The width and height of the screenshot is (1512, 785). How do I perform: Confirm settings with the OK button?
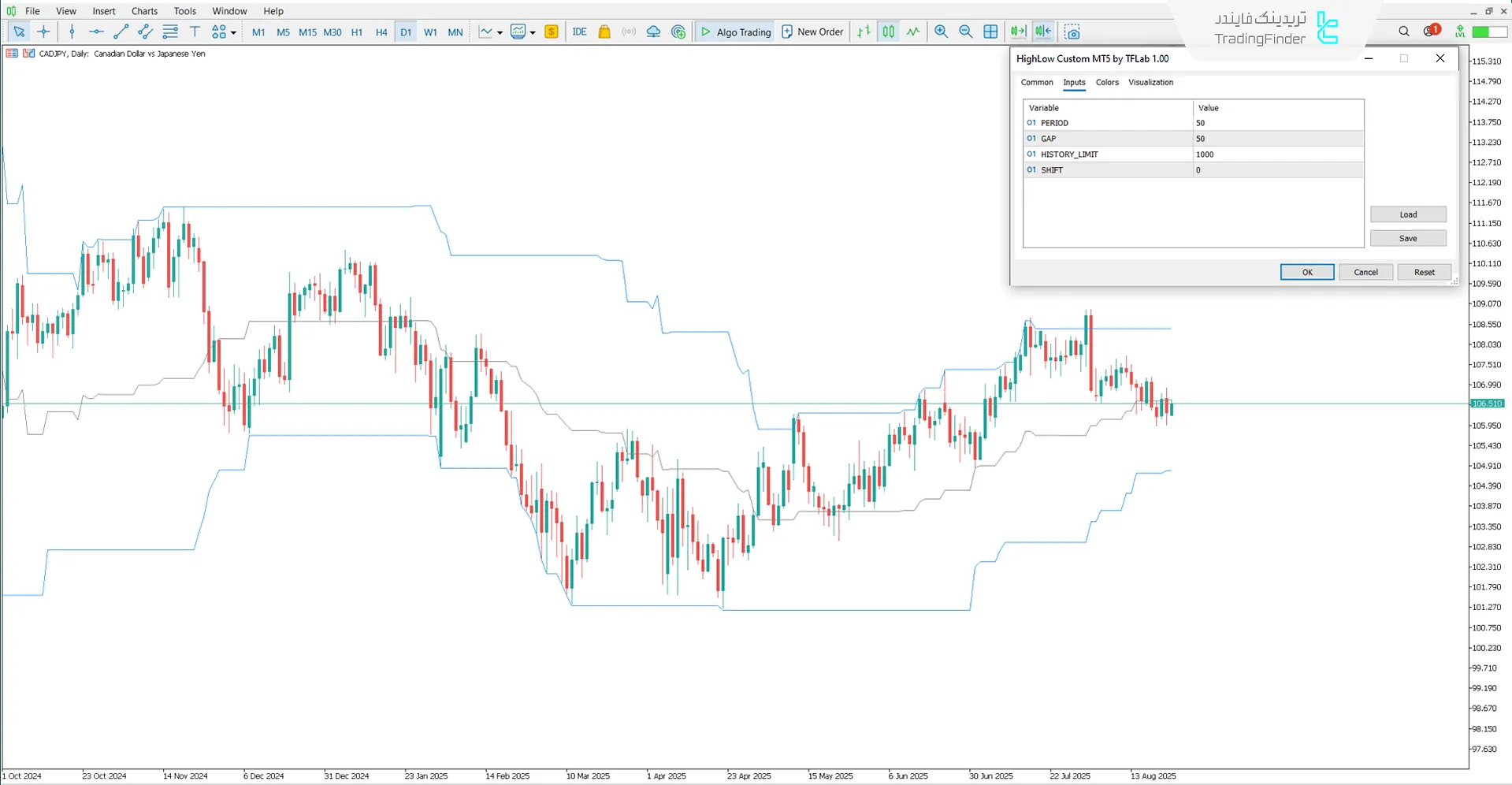click(1306, 271)
